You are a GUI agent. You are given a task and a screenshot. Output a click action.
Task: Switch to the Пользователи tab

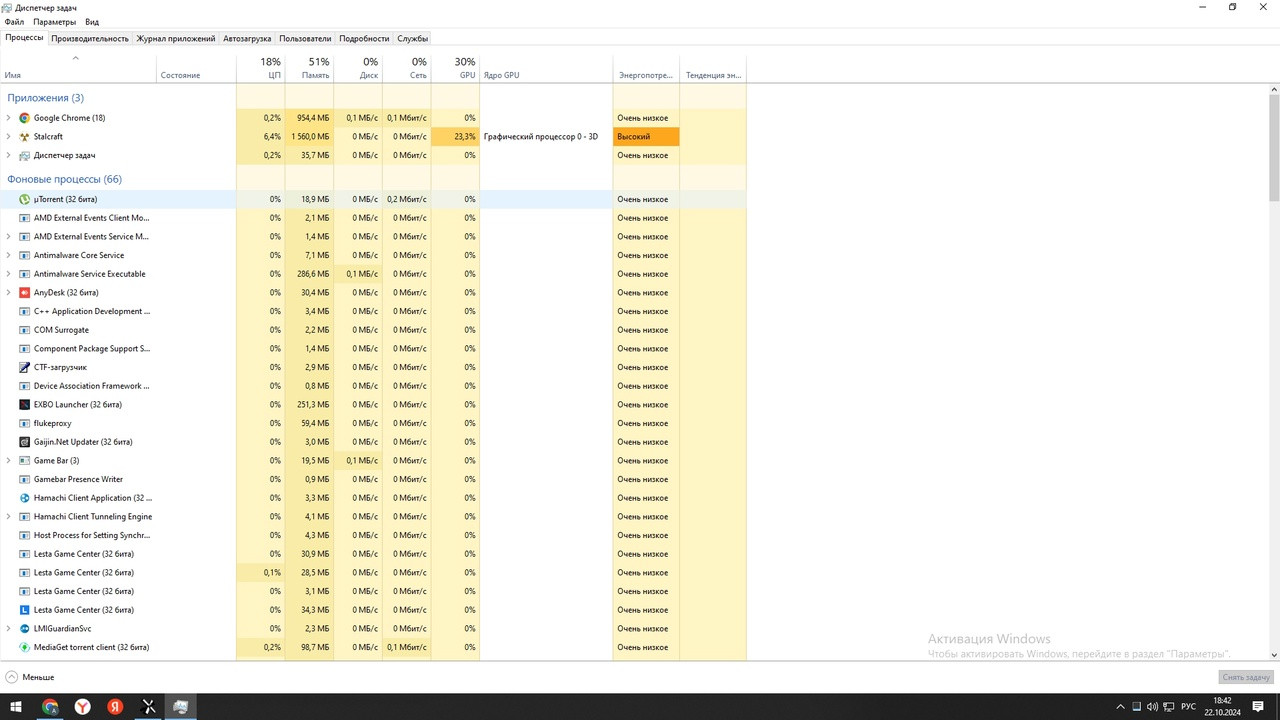(305, 38)
